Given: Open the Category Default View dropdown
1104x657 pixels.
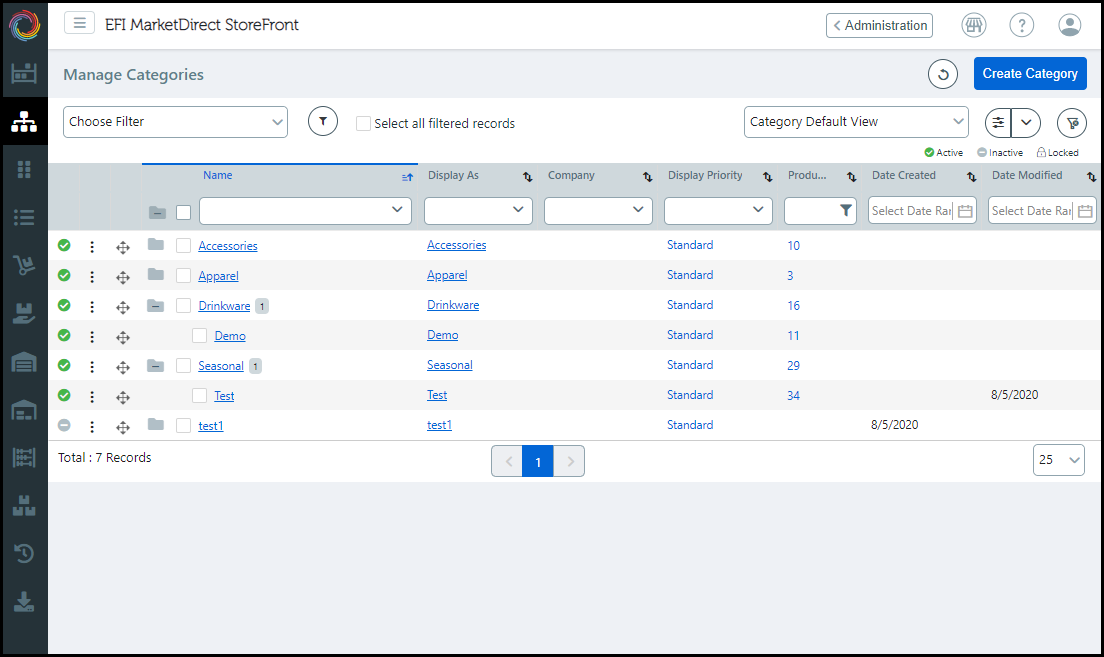Looking at the screenshot, I should click(856, 122).
